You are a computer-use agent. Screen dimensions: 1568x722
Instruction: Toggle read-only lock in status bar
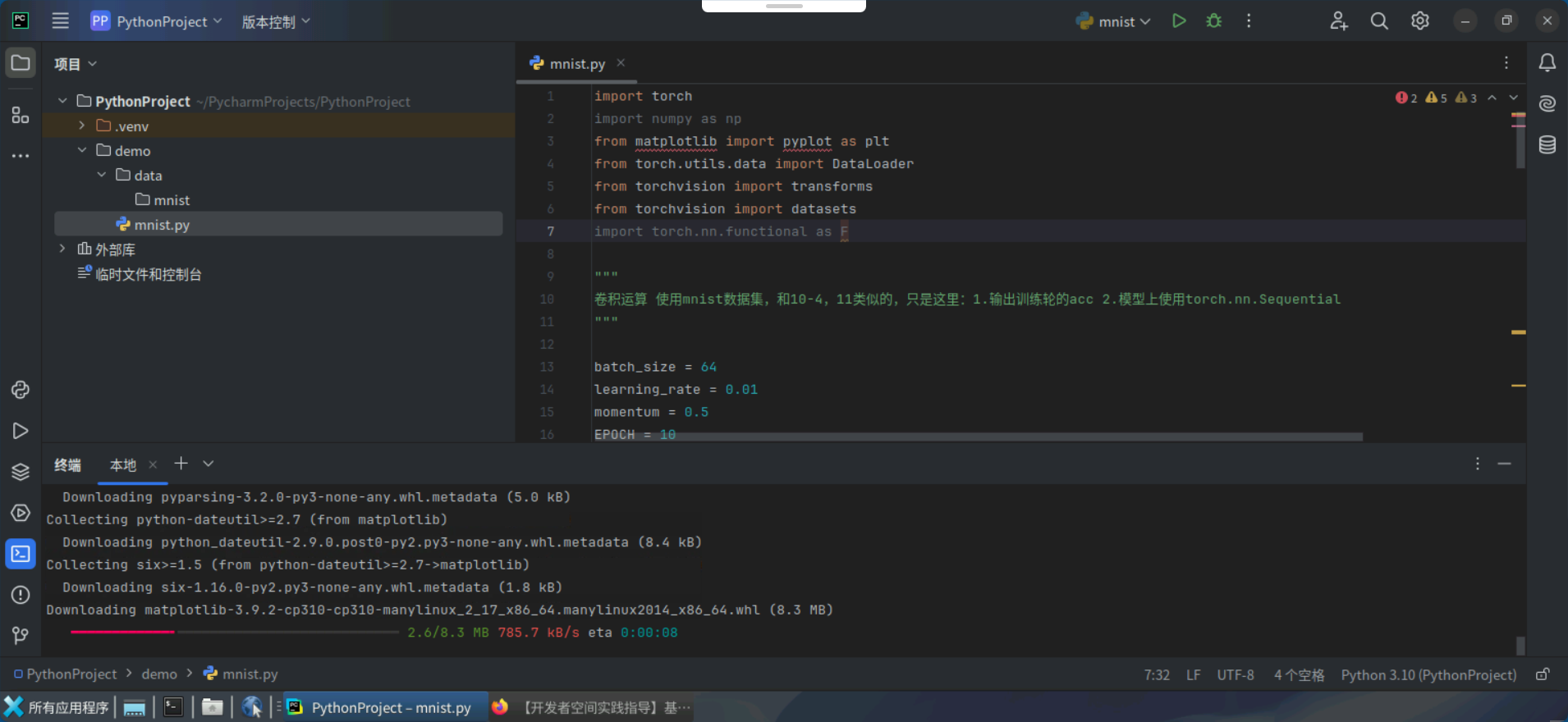[x=1543, y=674]
